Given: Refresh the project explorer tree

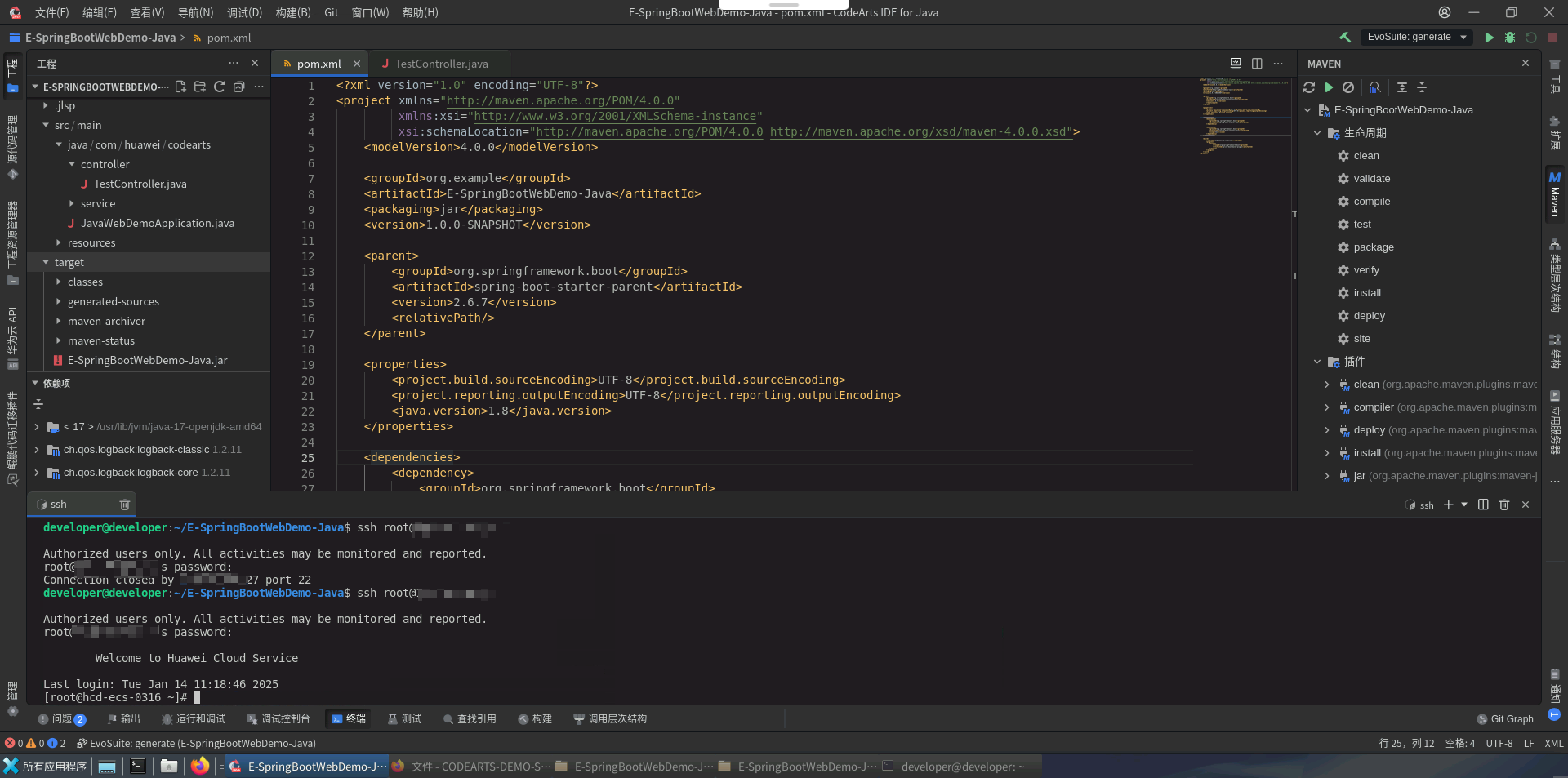Looking at the screenshot, I should [219, 87].
